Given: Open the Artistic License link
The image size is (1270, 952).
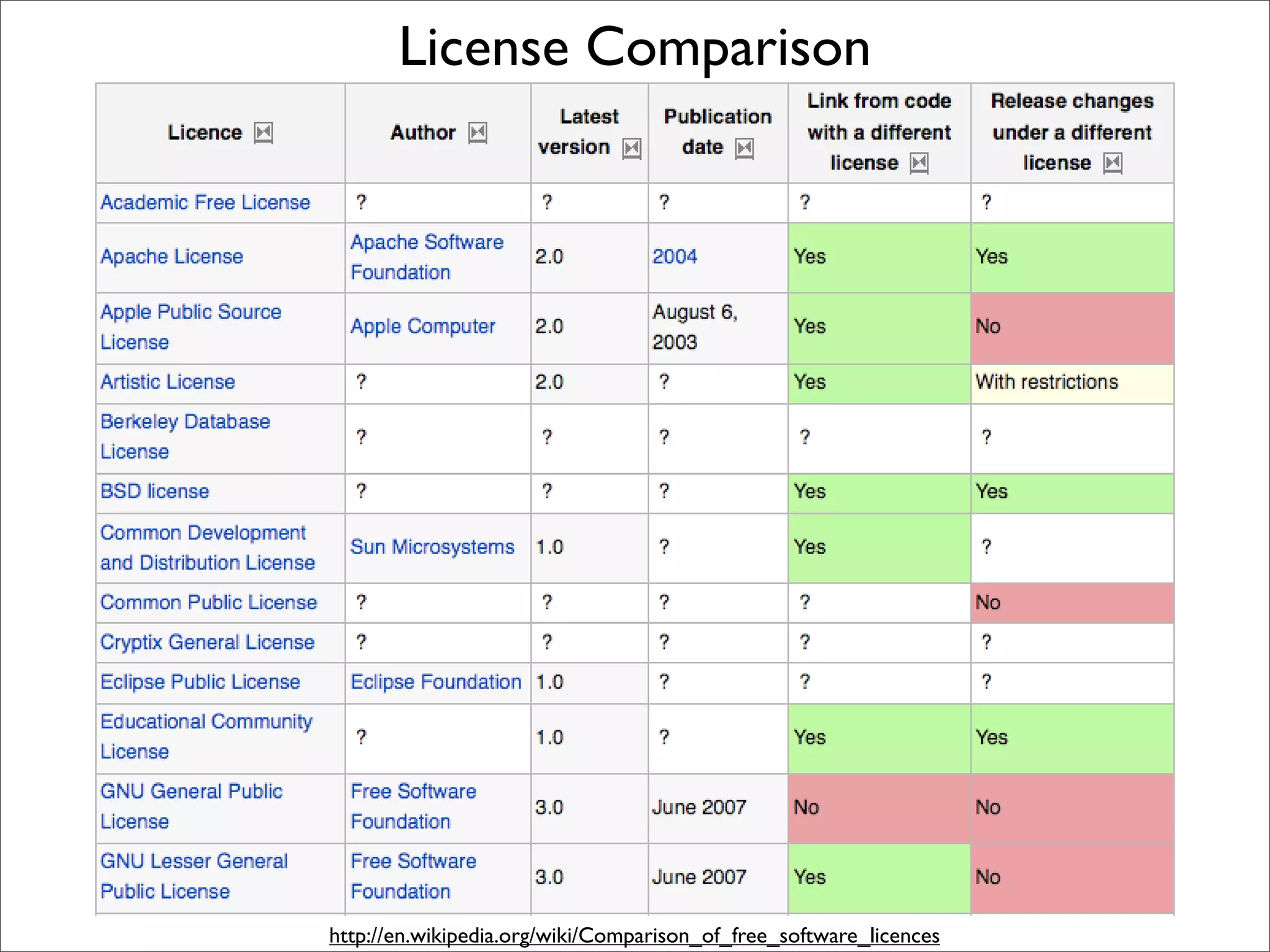Looking at the screenshot, I should (168, 382).
